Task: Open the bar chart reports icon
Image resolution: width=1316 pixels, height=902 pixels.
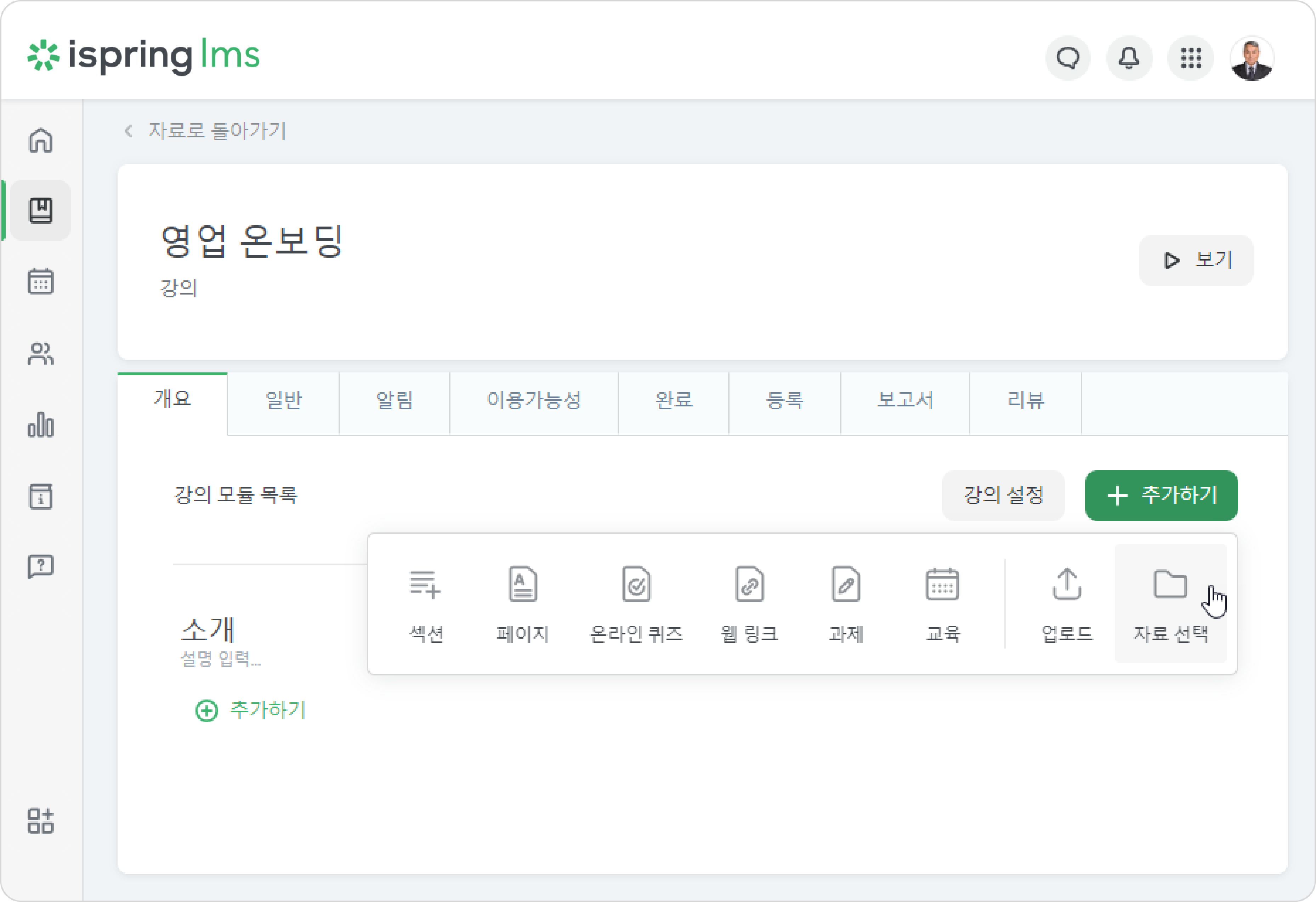Action: (41, 424)
